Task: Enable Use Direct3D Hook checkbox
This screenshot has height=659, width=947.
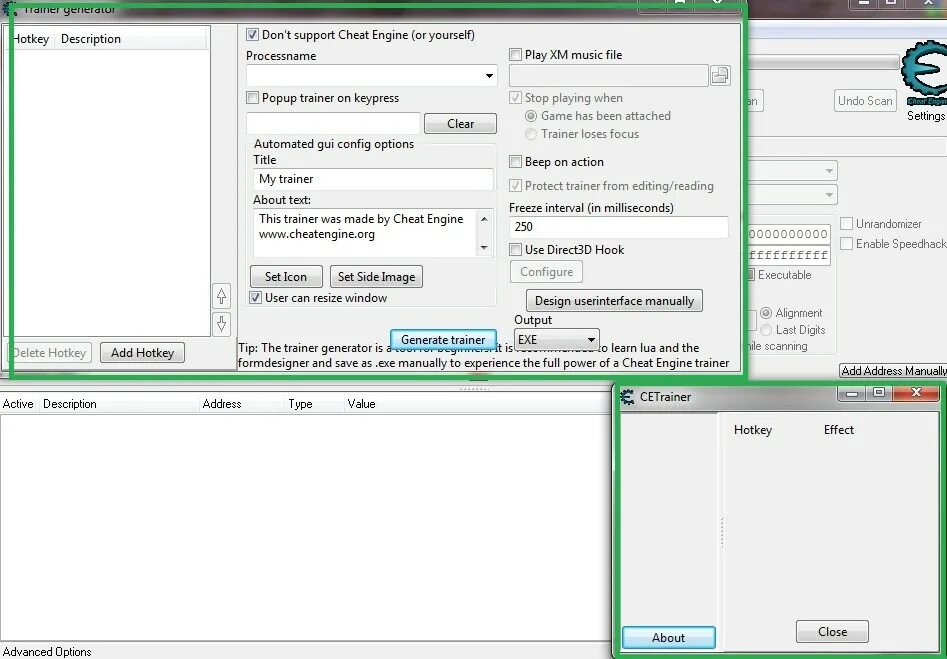Action: [x=515, y=249]
